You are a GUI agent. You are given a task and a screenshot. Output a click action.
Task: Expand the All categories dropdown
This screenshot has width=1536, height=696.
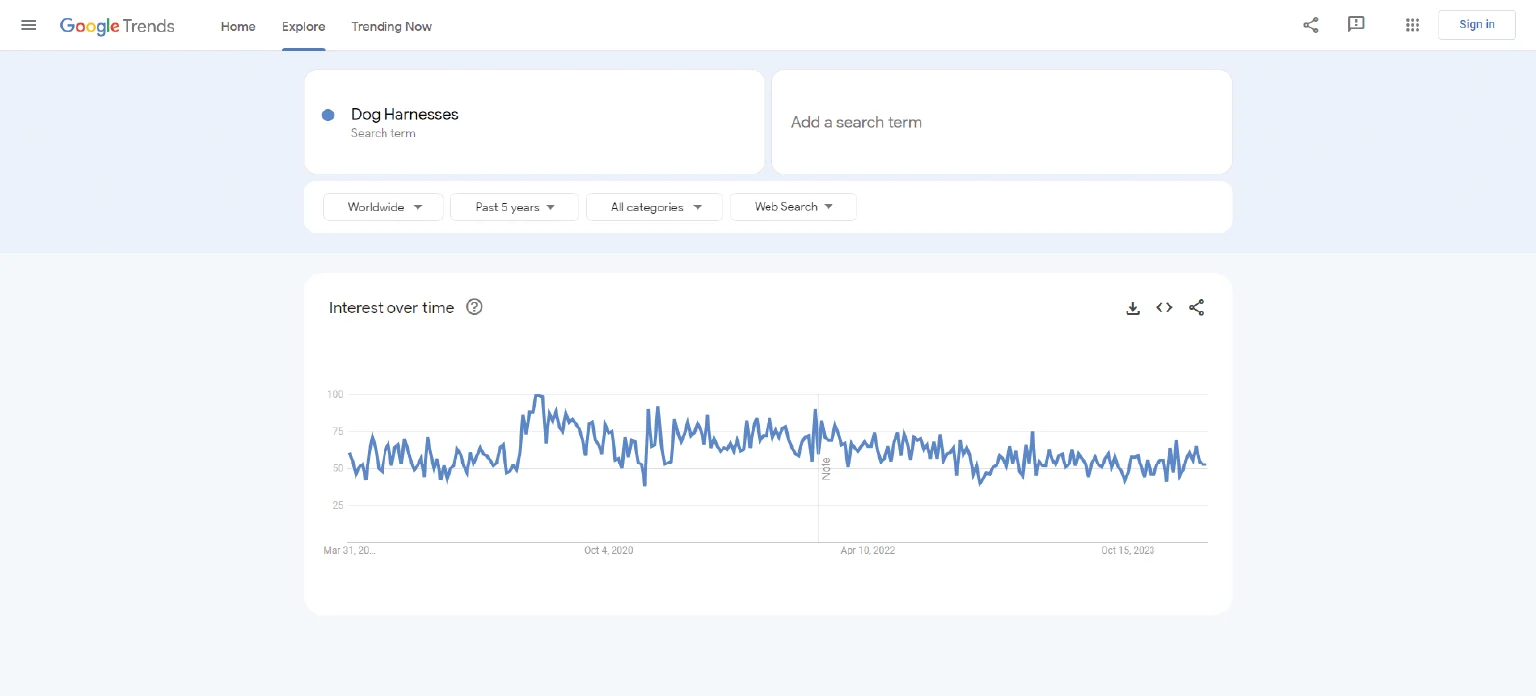(655, 207)
